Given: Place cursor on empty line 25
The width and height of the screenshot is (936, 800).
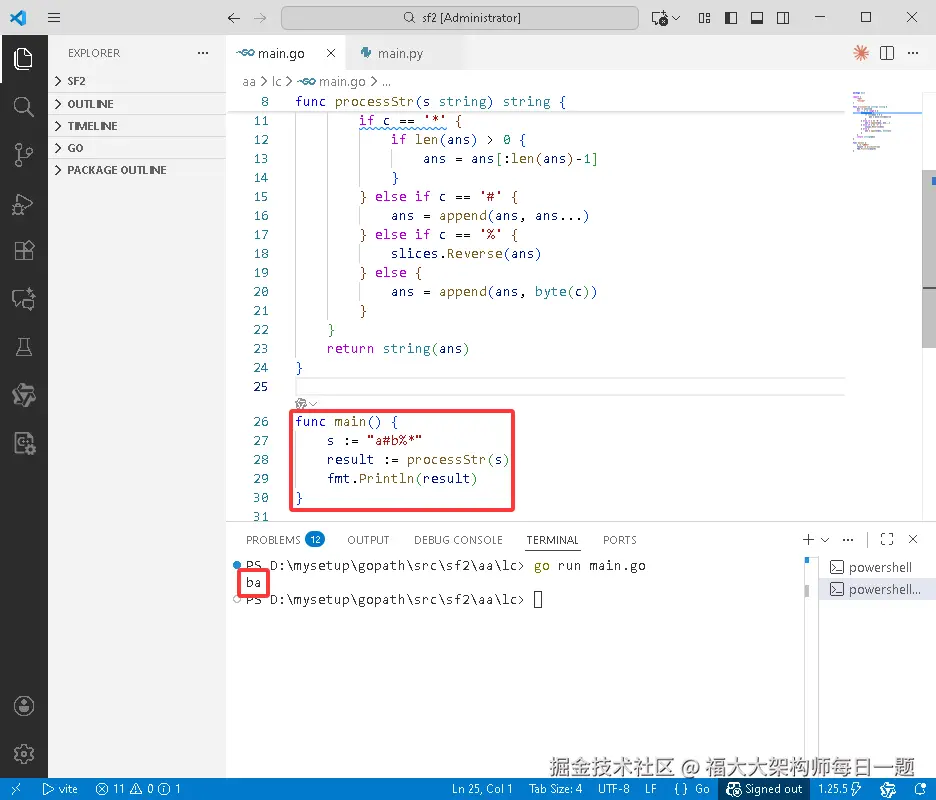Looking at the screenshot, I should [570, 386].
